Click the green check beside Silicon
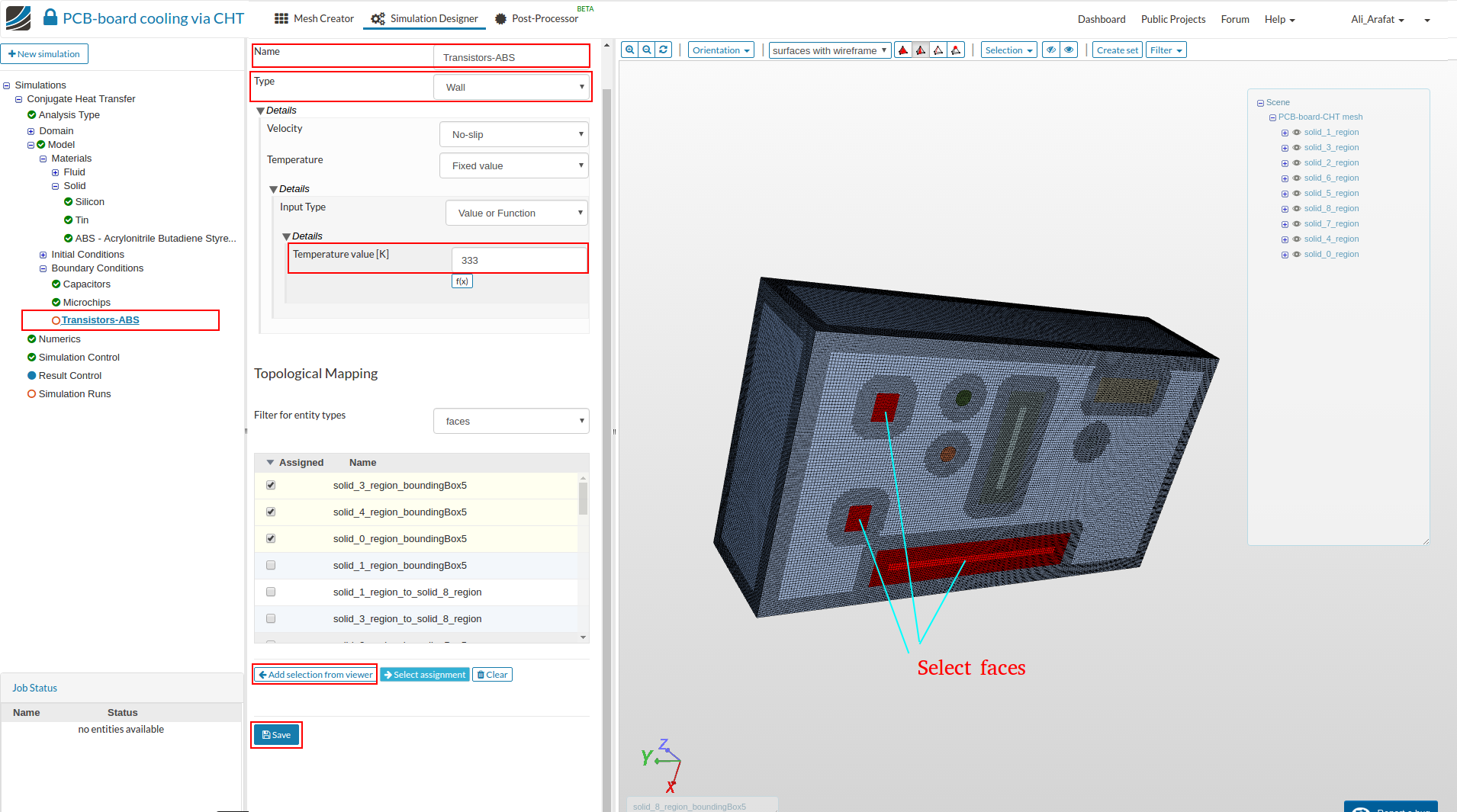Viewport: 1457px width, 812px height. (69, 202)
